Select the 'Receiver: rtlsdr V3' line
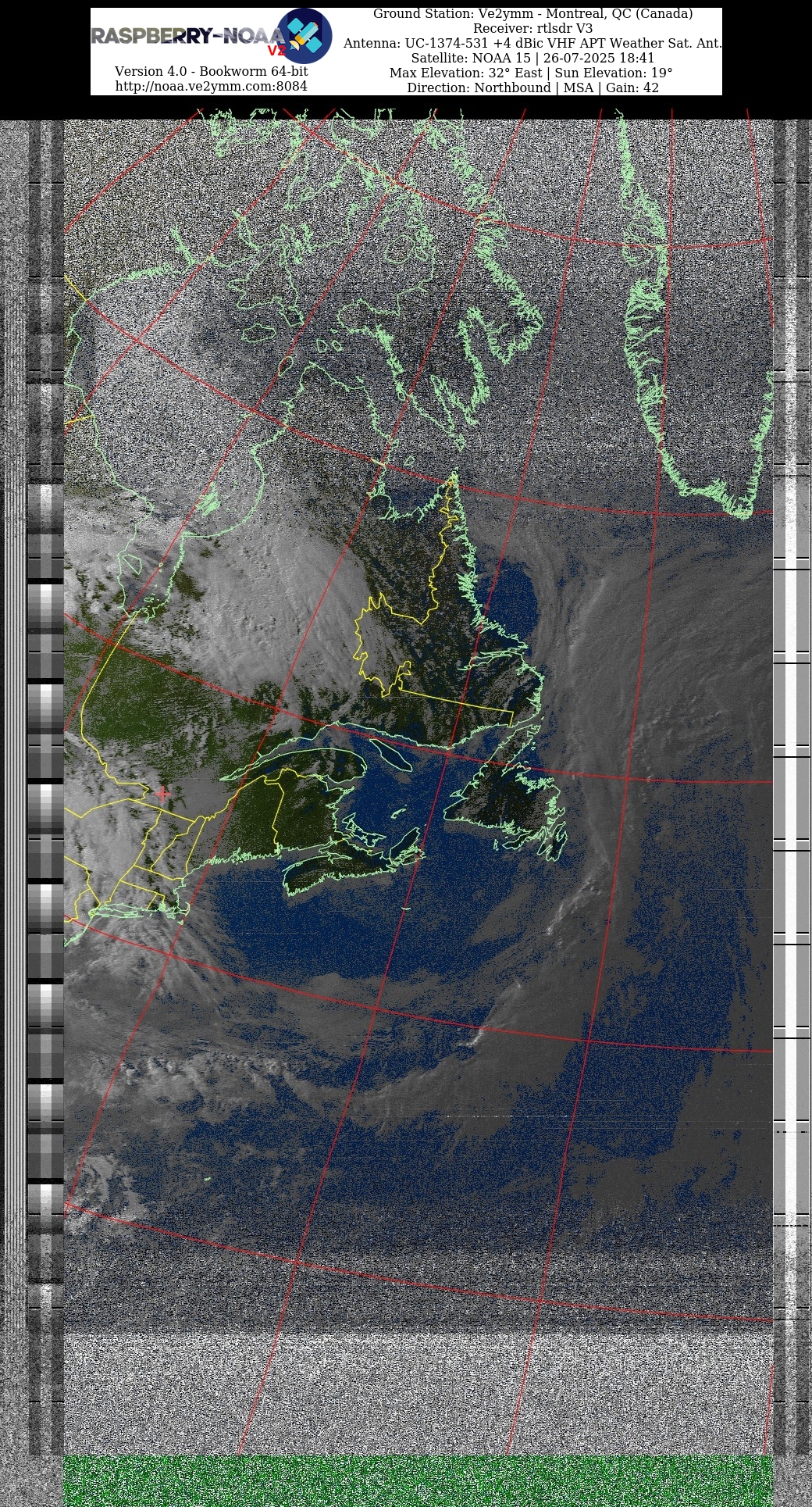This screenshot has height=1507, width=812. point(532,29)
